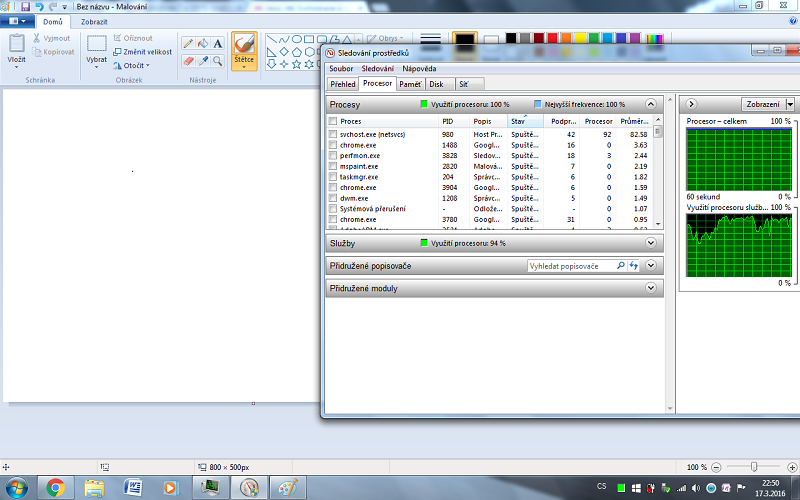Viewport: 800px width, 500px height.
Task: Open the Sledování menu
Action: pos(378,68)
